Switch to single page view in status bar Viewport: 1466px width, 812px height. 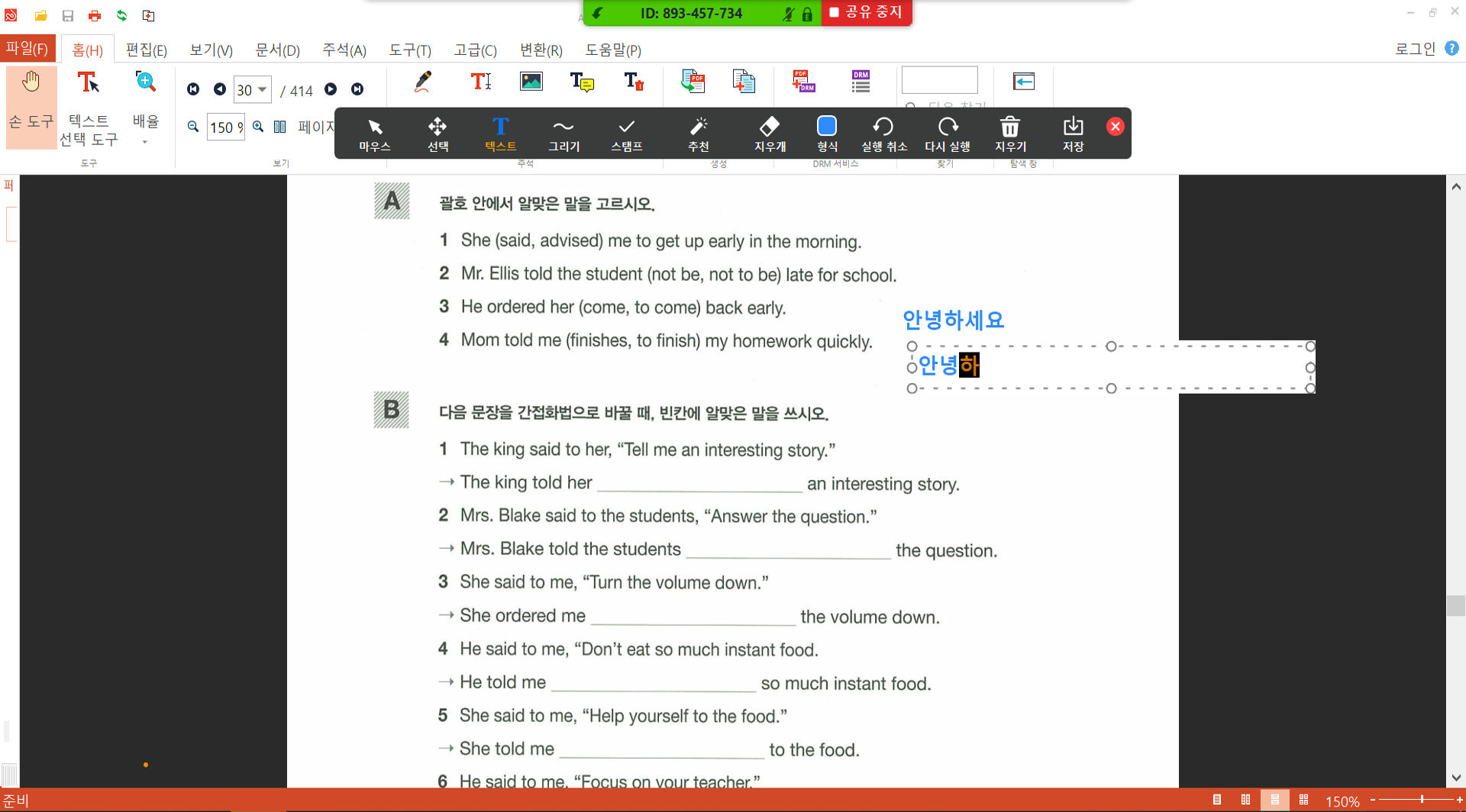click(1217, 800)
